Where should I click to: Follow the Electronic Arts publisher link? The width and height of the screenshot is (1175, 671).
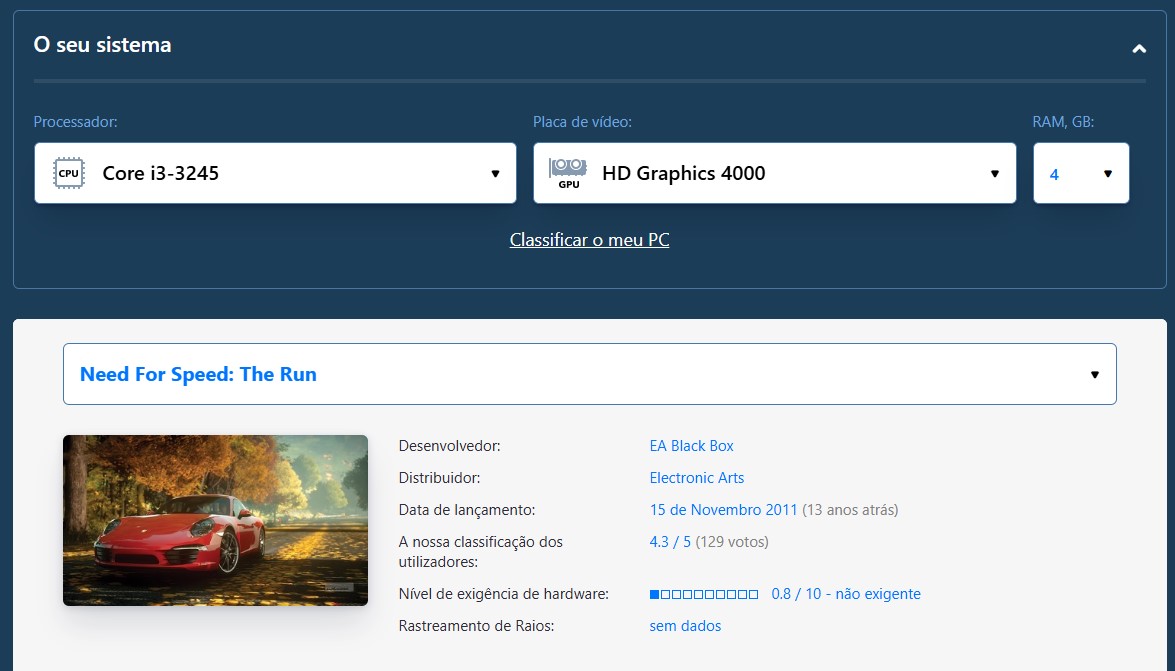click(696, 478)
